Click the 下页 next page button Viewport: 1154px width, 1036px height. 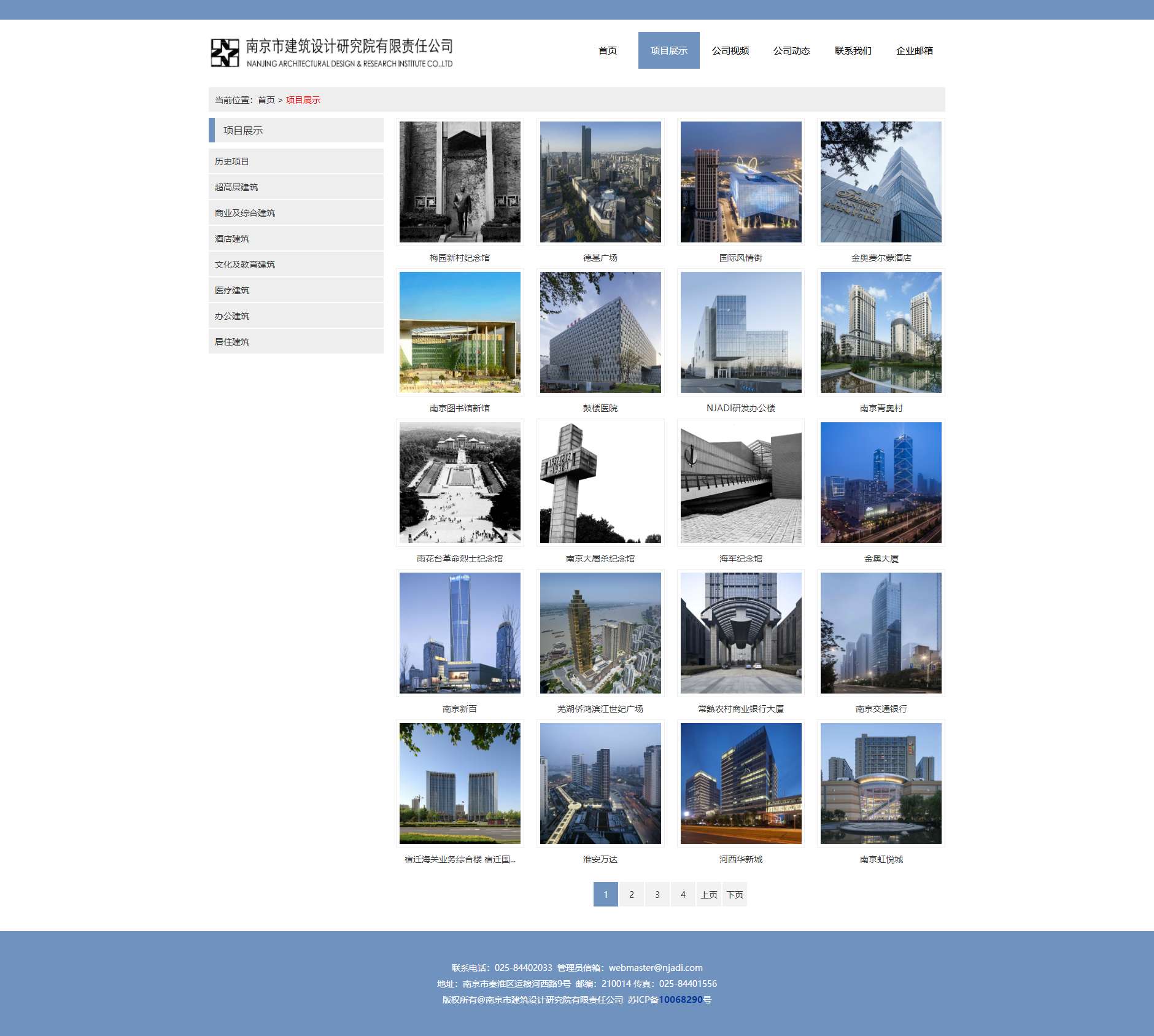[735, 894]
